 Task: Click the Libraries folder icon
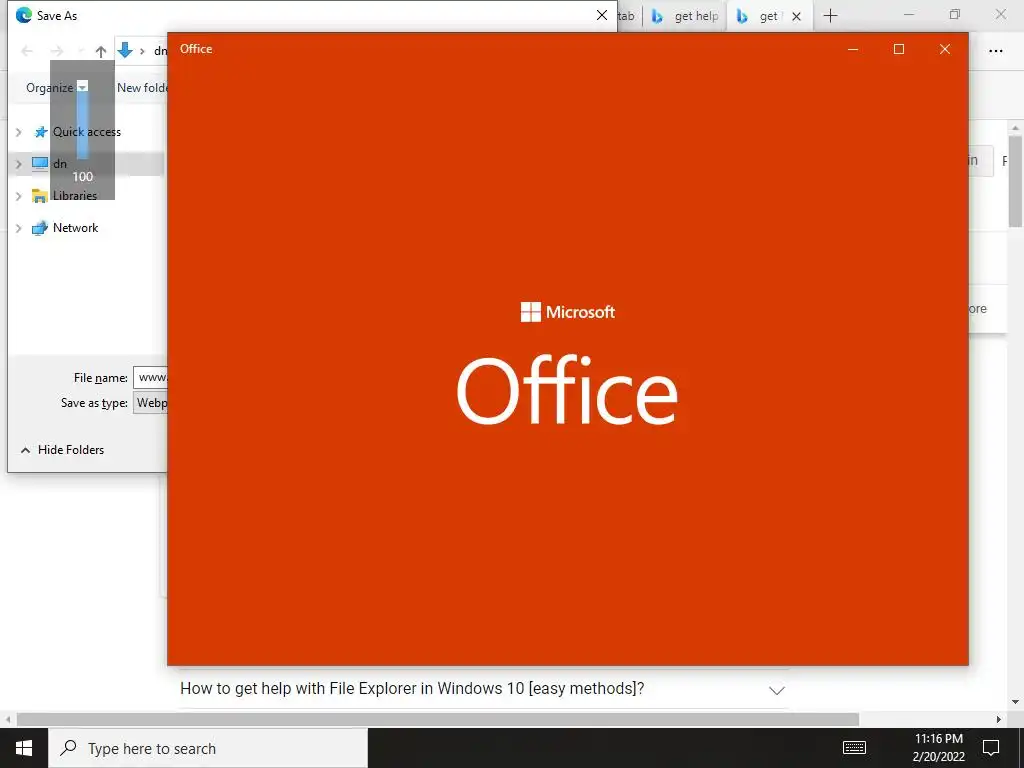pyautogui.click(x=40, y=196)
